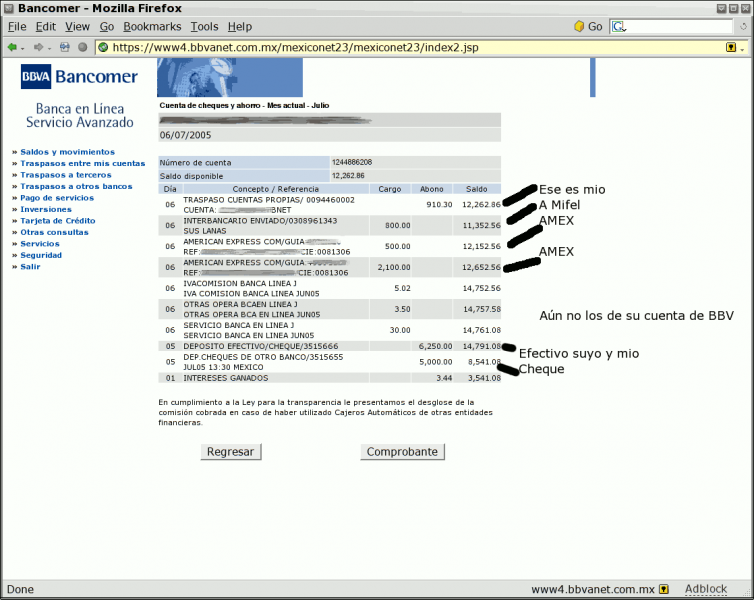754x600 pixels.
Task: Open the Tarjeta de Crédito section
Action: [x=58, y=220]
